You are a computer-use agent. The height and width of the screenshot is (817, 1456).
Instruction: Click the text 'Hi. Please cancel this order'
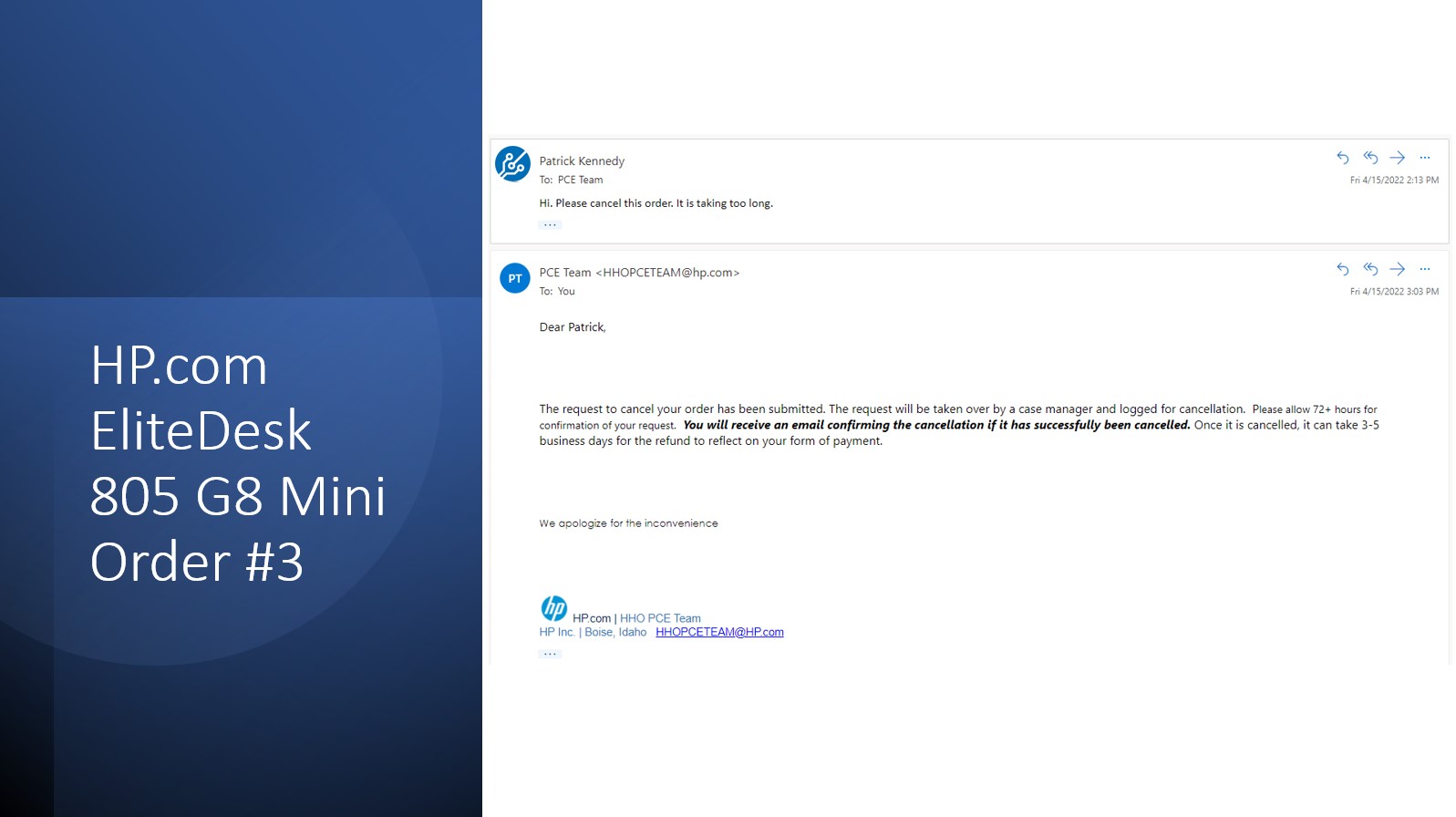click(x=606, y=203)
